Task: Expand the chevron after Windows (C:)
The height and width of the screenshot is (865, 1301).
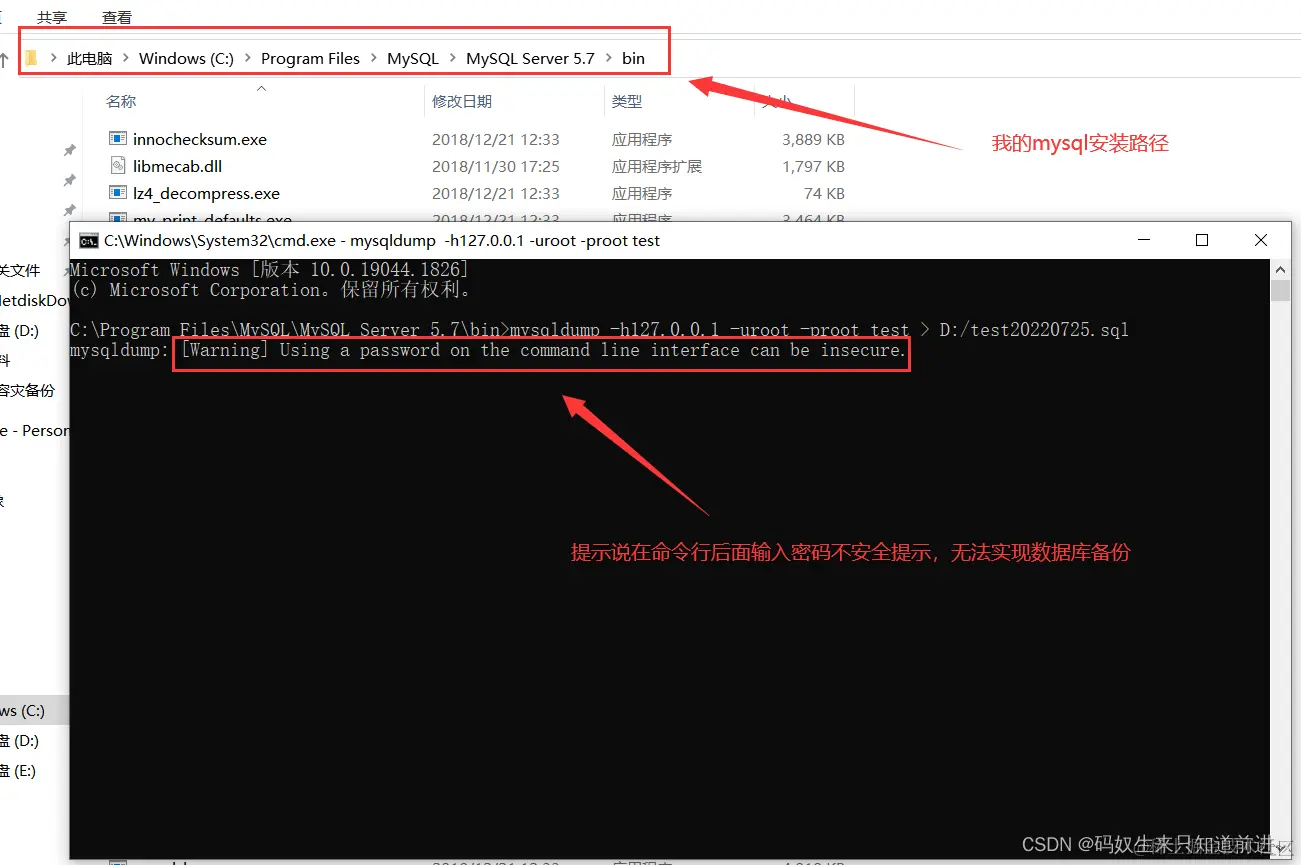Action: tap(247, 59)
